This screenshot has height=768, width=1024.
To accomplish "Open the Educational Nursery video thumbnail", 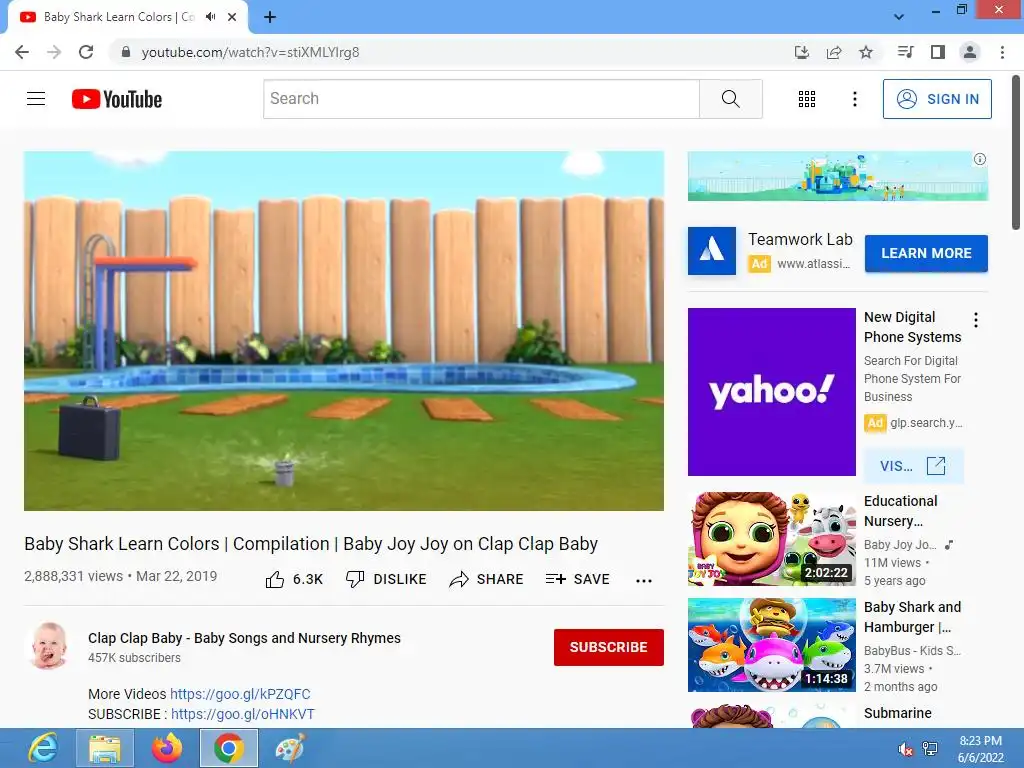I will [771, 539].
